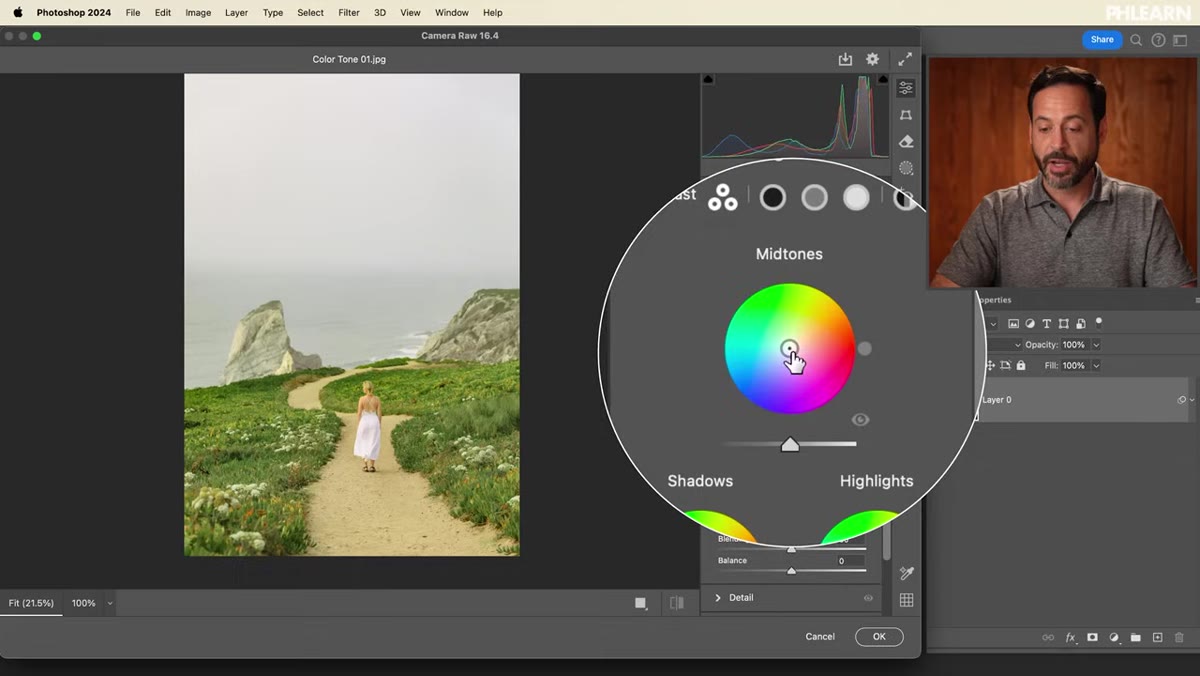Choose the Midtones wheel mode icon
This screenshot has width=1200, height=676.
814,198
